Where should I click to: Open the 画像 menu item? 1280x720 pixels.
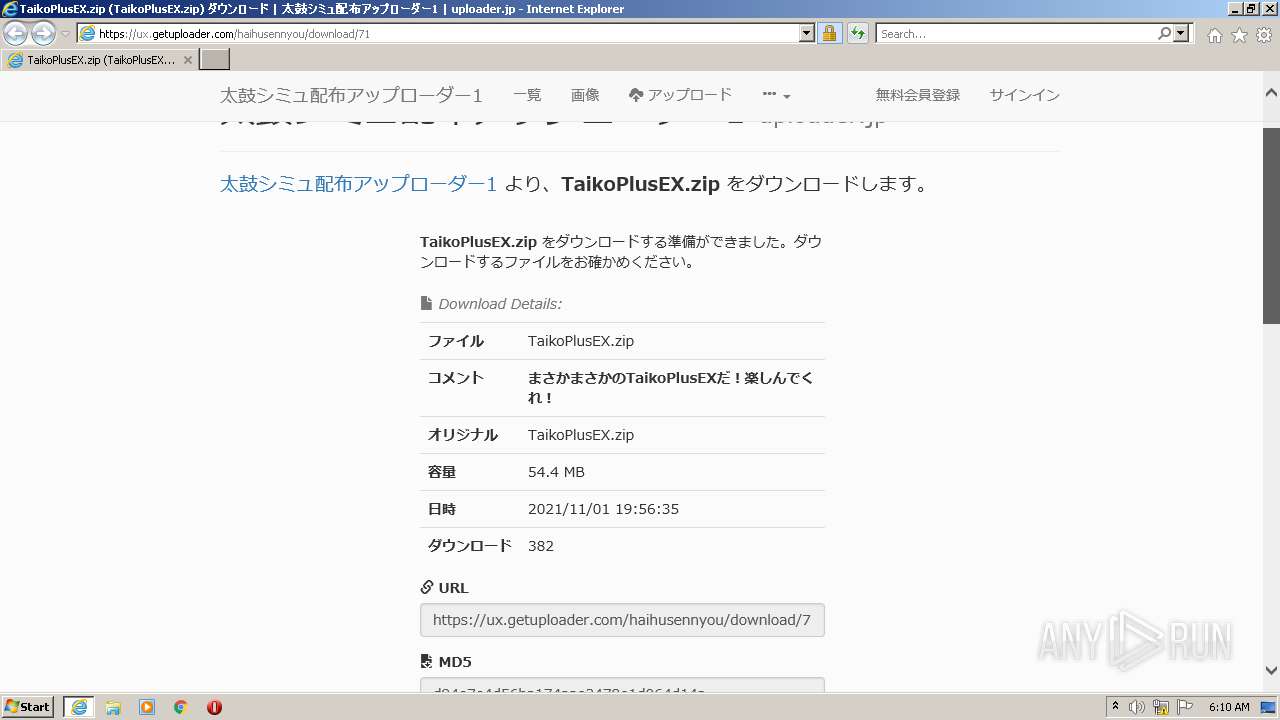click(585, 95)
